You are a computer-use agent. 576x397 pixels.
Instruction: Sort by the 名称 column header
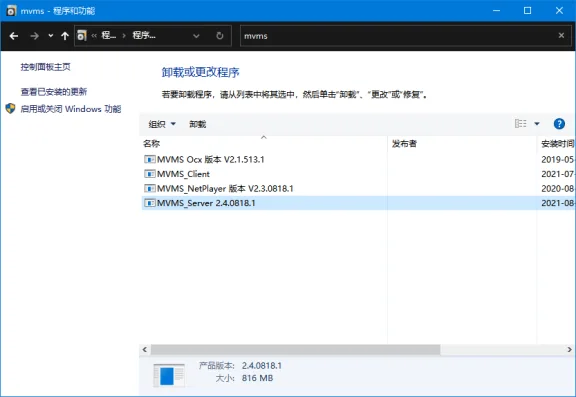(x=151, y=144)
